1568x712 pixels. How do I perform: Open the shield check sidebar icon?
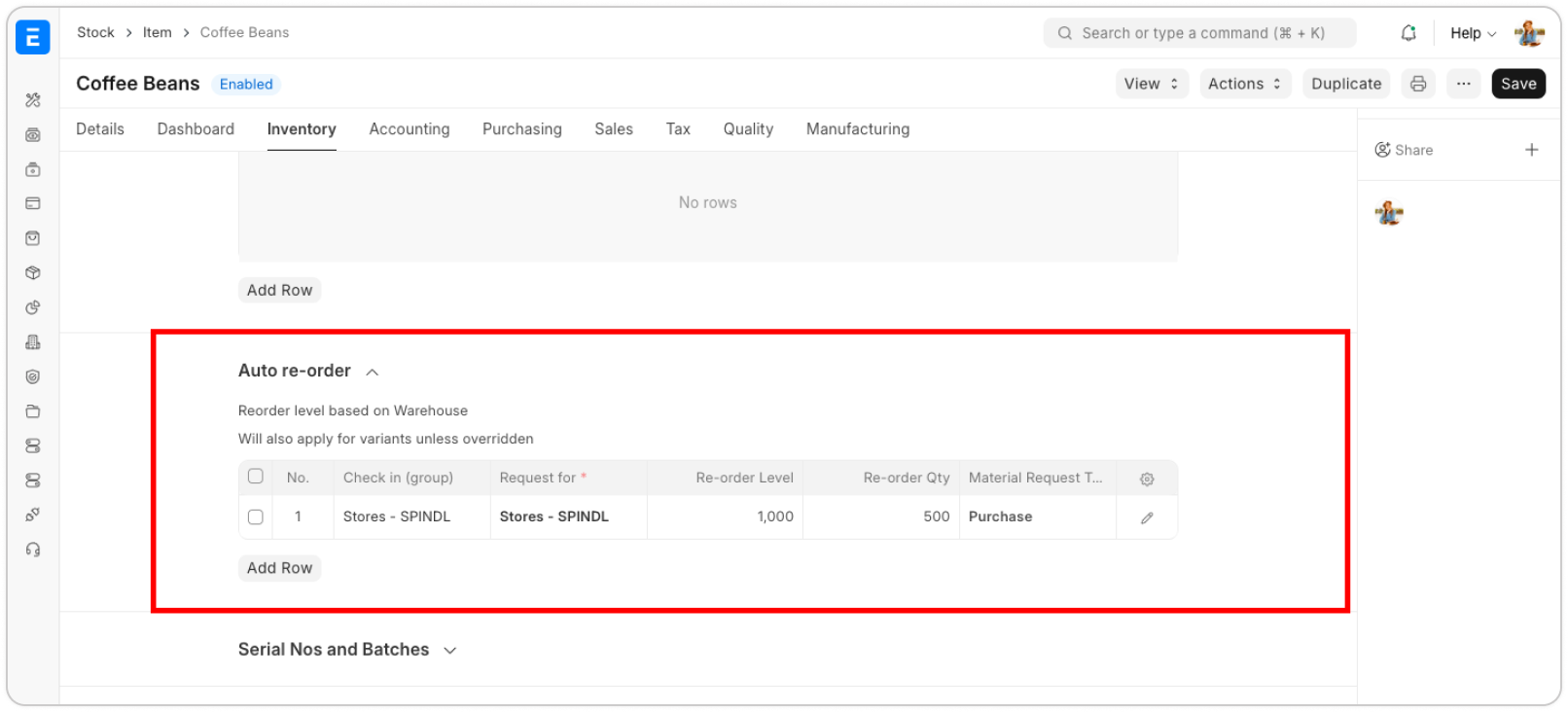click(33, 377)
